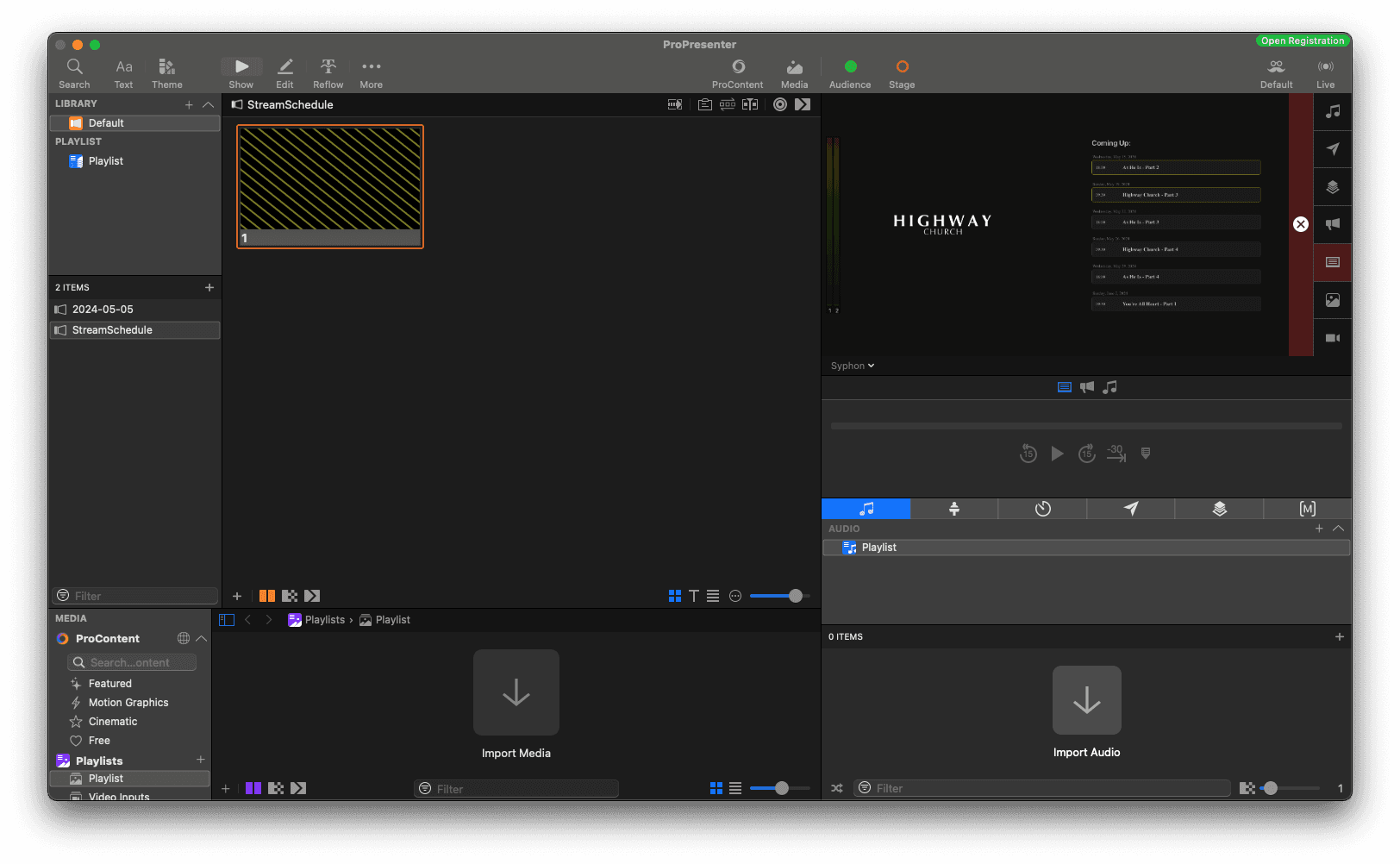Collapse the Audio section
This screenshot has height=864, width=1400.
point(1338,529)
